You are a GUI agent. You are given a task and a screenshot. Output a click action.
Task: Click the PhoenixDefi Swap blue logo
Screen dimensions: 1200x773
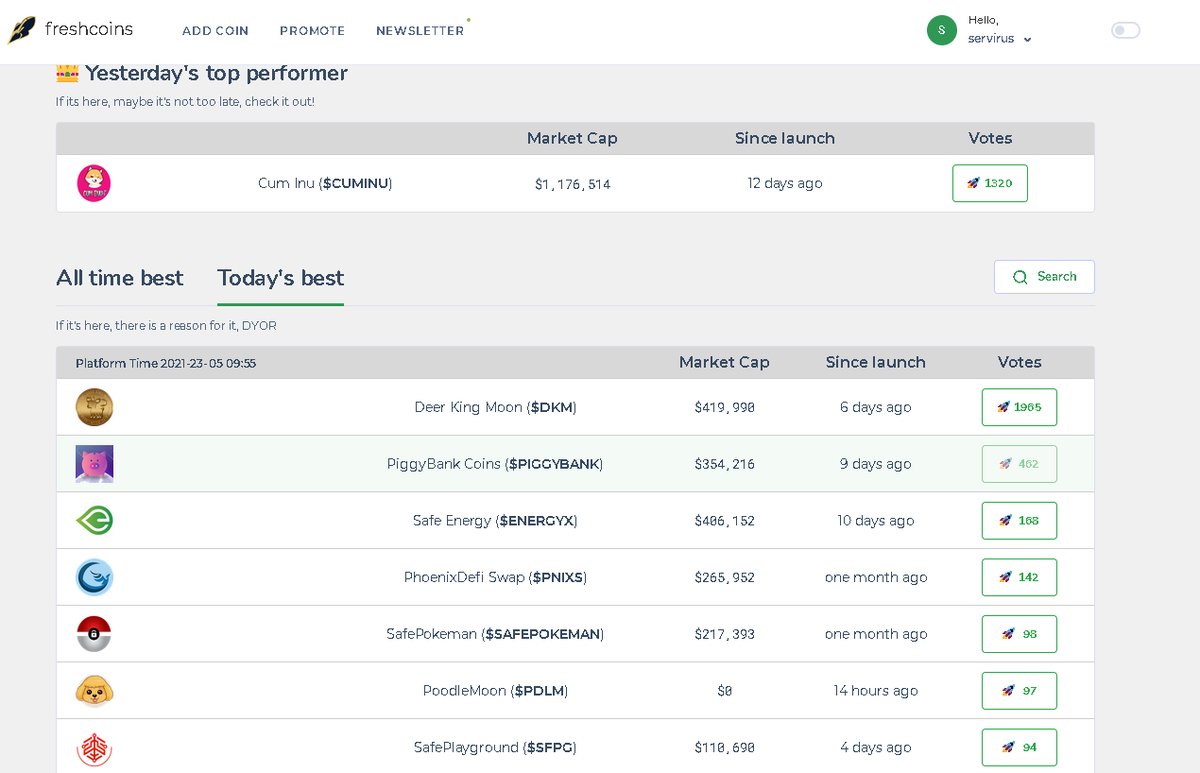click(x=94, y=577)
